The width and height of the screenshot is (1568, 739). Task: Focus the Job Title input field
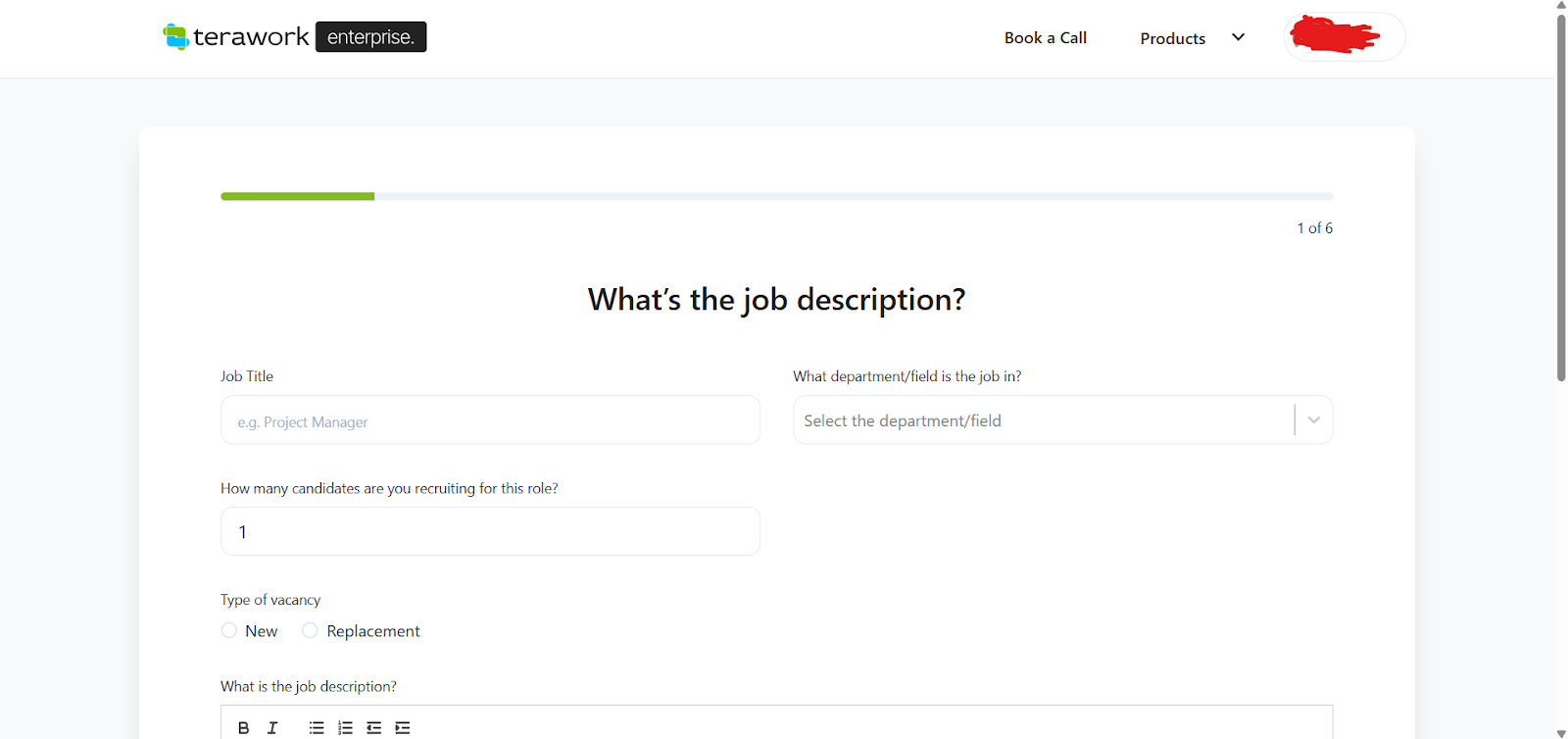click(490, 420)
